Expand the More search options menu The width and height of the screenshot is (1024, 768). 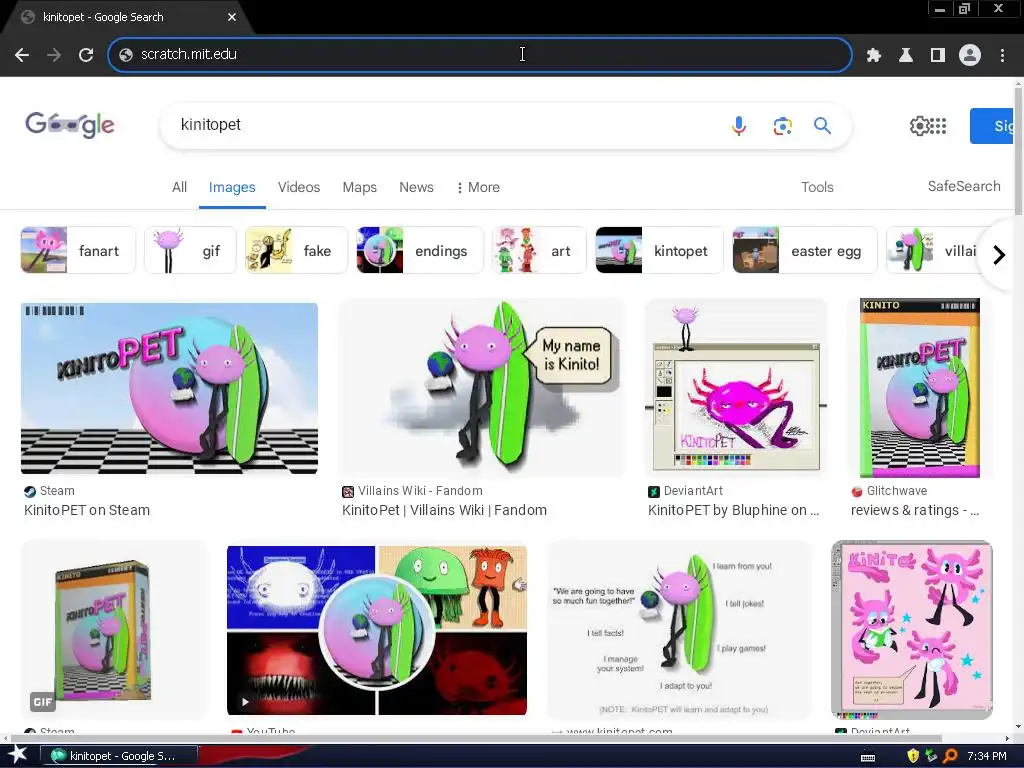click(x=479, y=187)
